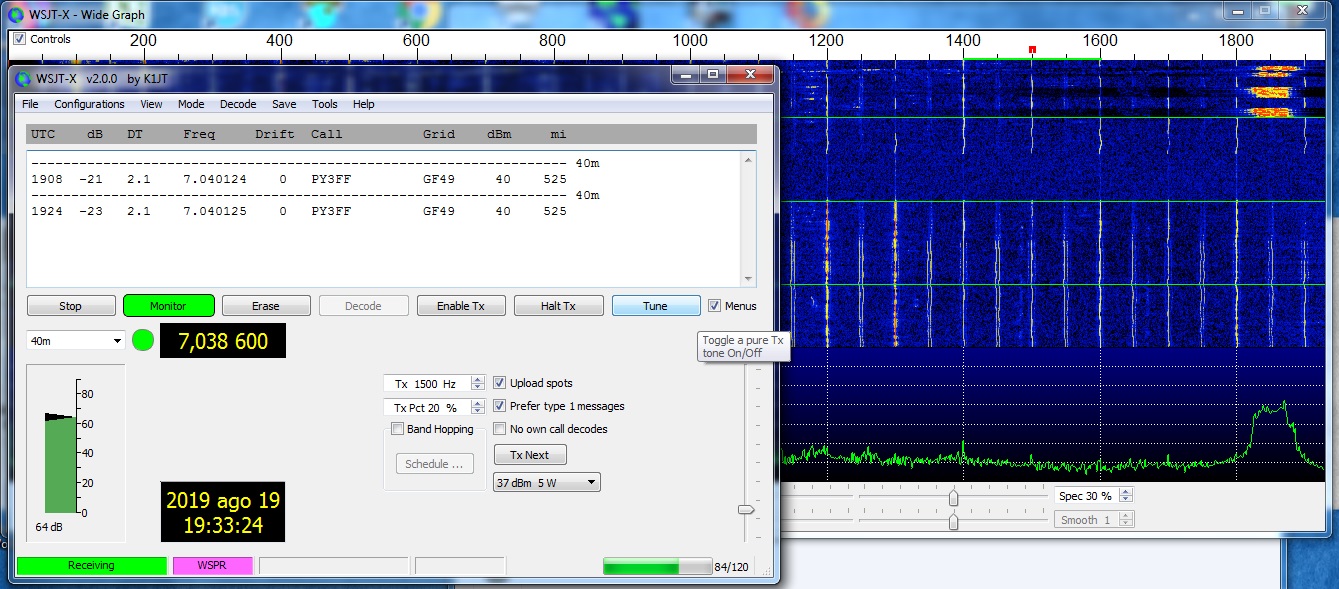Click the Enable Tx button

pyautogui.click(x=461, y=306)
